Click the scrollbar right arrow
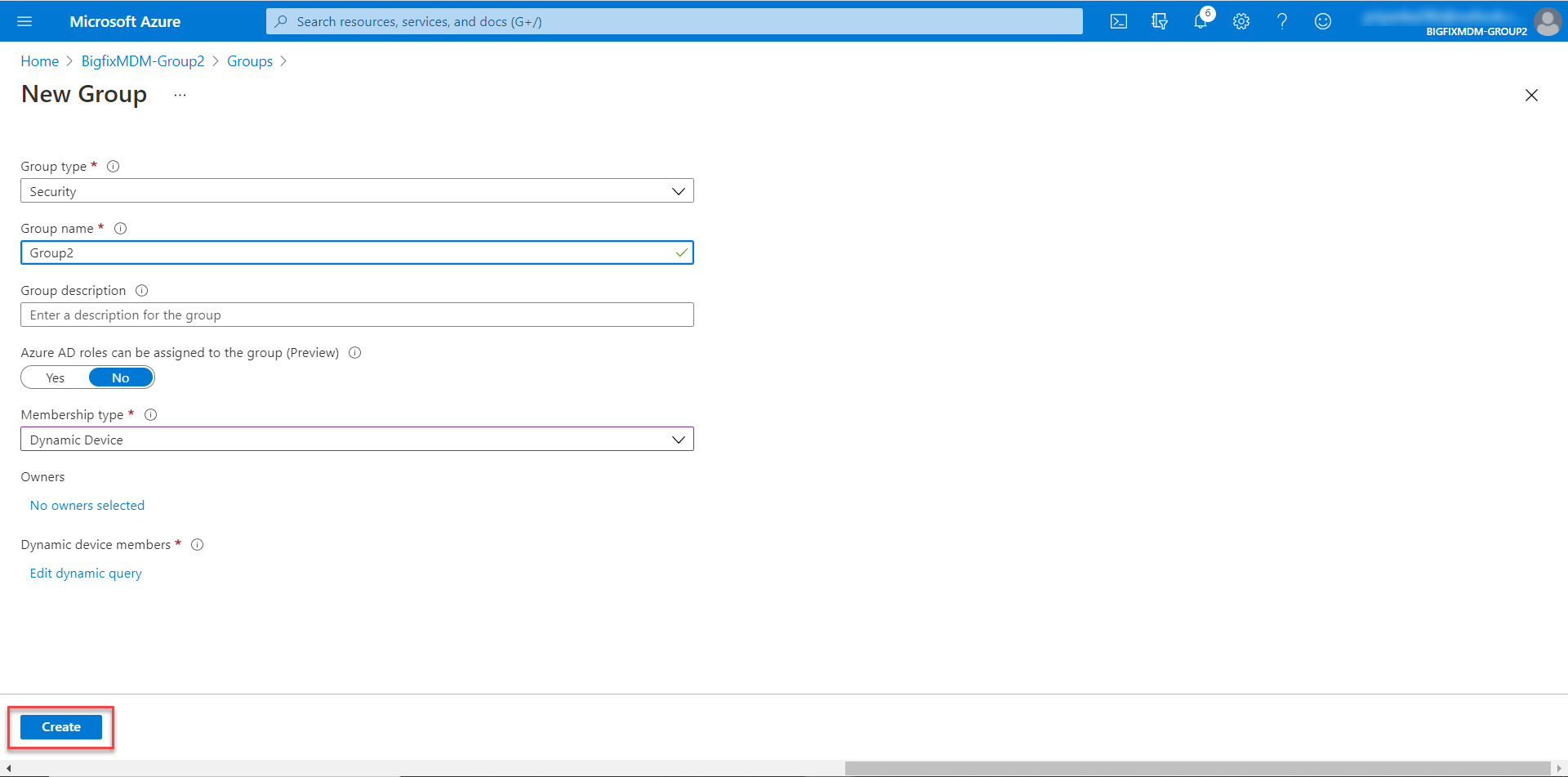Viewport: 1568px width, 777px height. click(1559, 769)
